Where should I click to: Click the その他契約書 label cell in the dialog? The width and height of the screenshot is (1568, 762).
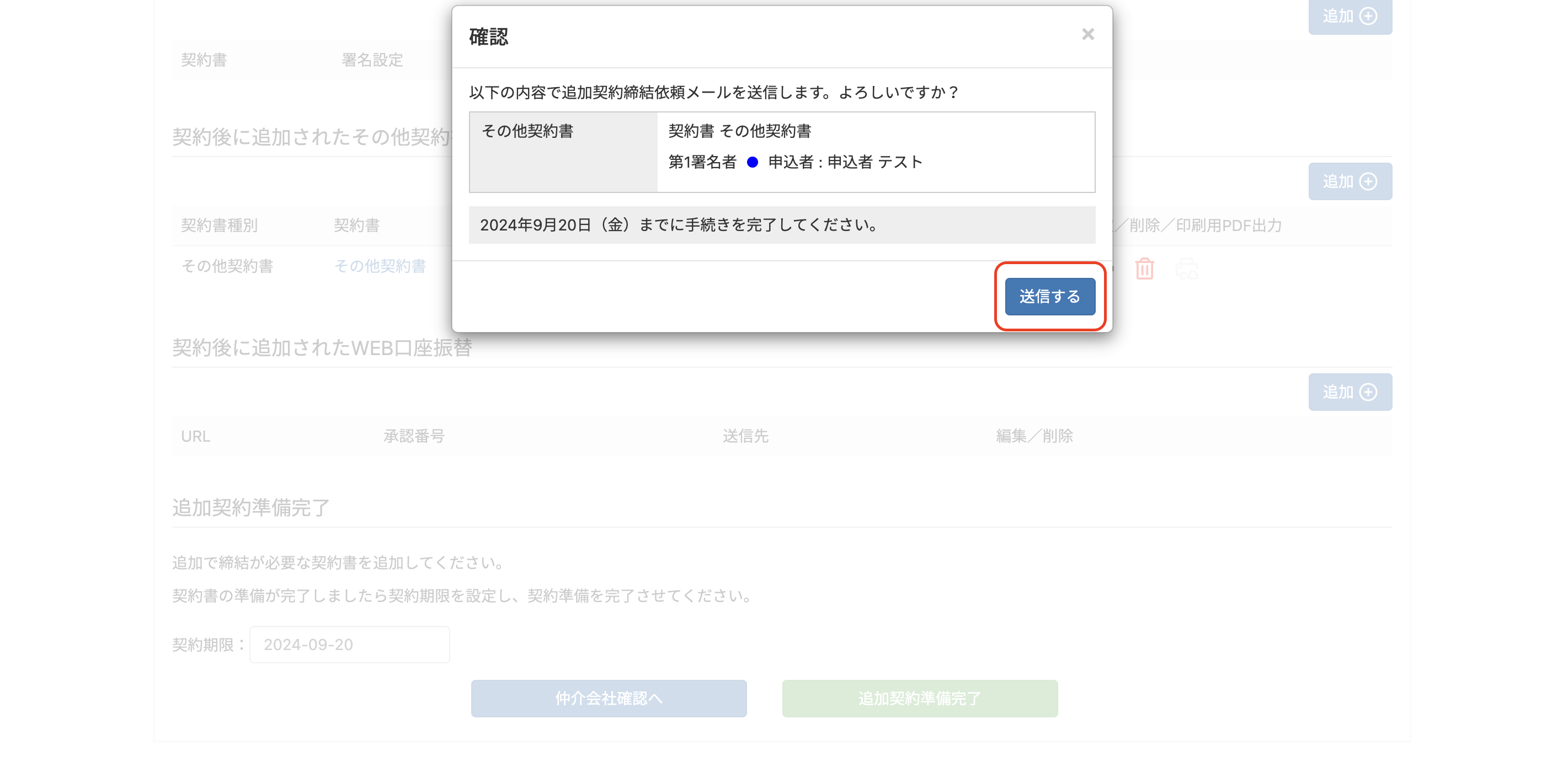point(563,152)
